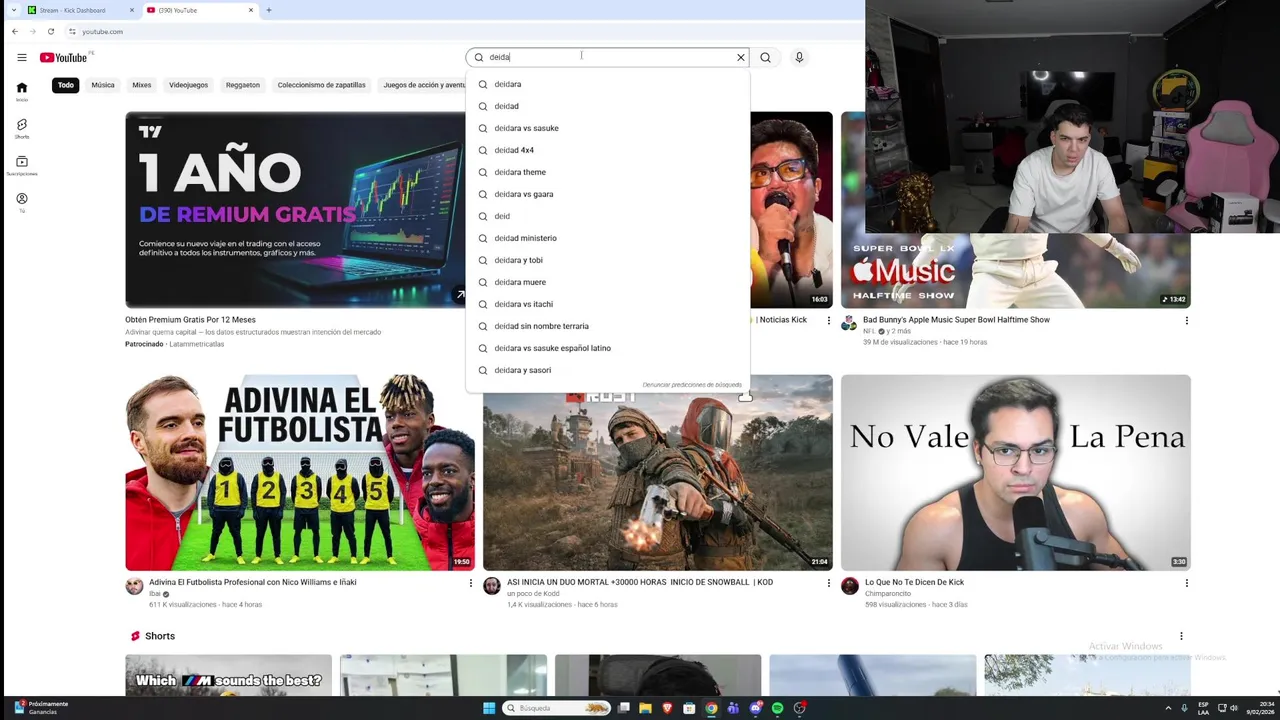Choose suggestion 'deidad'
The image size is (1280, 720).
[608, 106]
